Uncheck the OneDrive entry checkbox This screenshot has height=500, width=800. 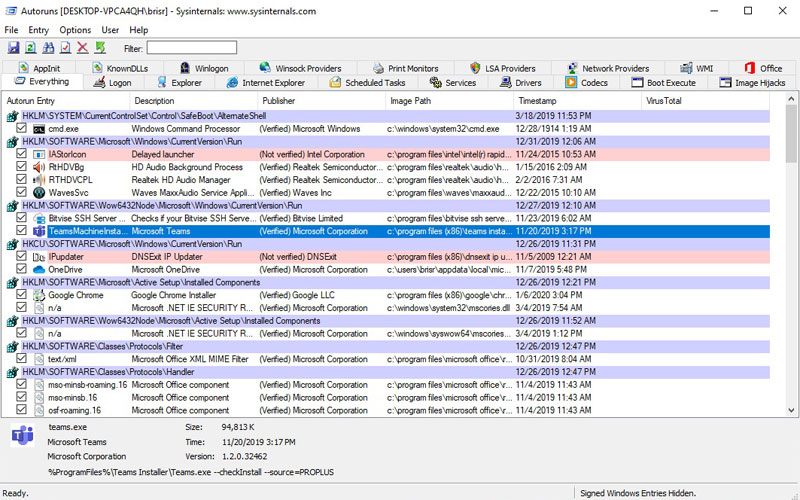tap(21, 268)
